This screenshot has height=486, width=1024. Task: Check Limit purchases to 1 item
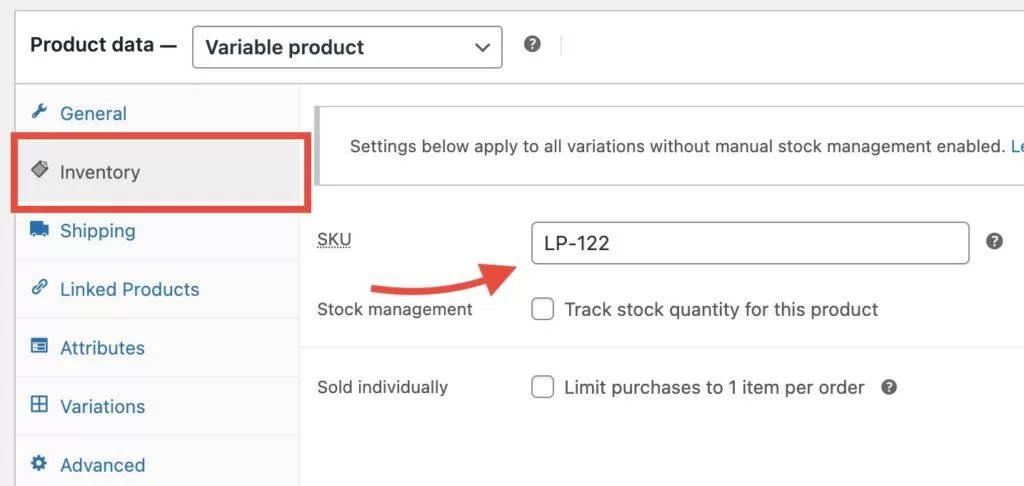point(542,387)
